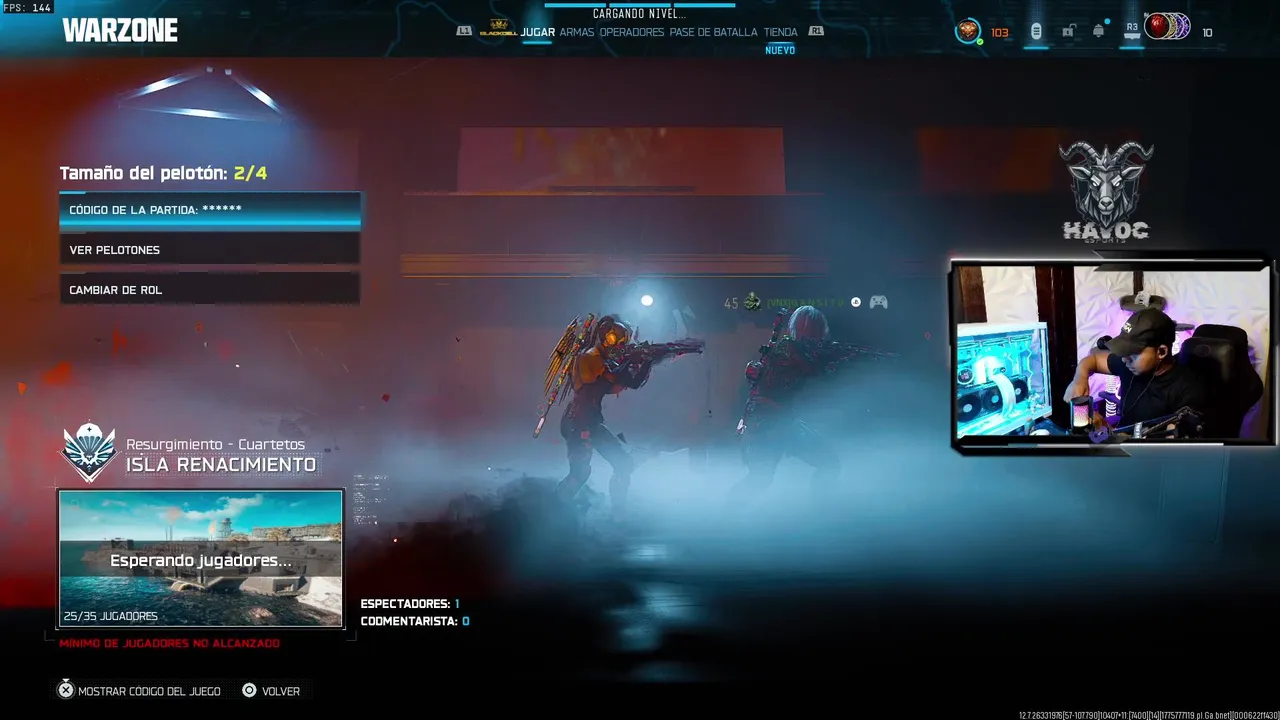Screen dimensions: 1280x720
Task: Open the R3 social menu icon
Action: coord(1132,32)
